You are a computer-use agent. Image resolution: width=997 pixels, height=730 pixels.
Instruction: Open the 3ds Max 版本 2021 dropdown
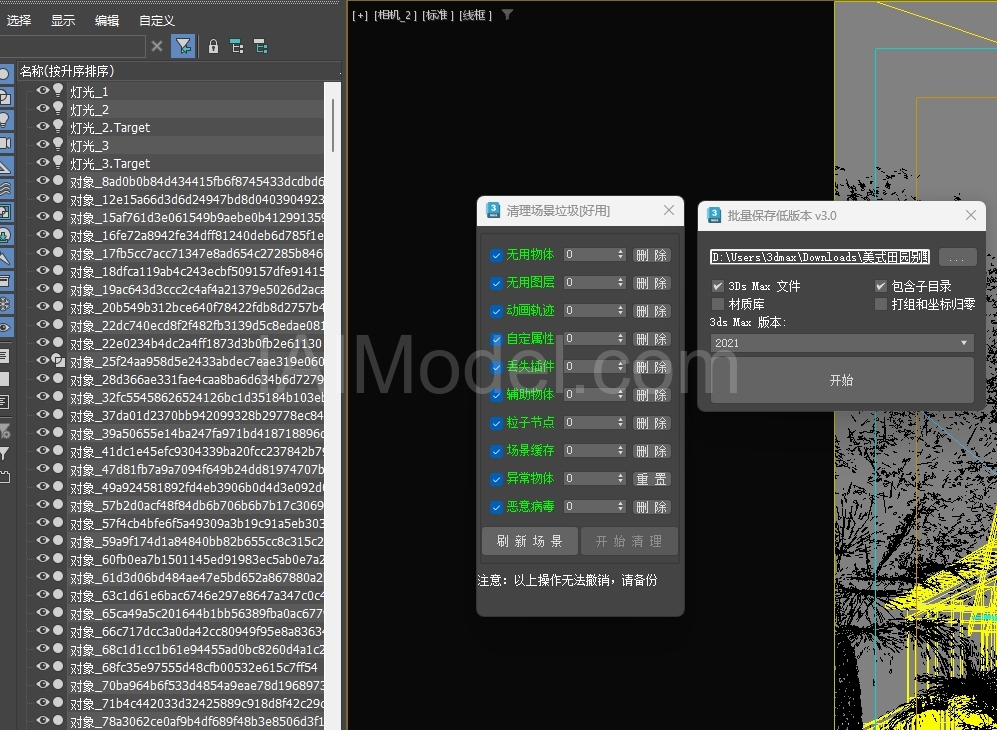pos(842,343)
